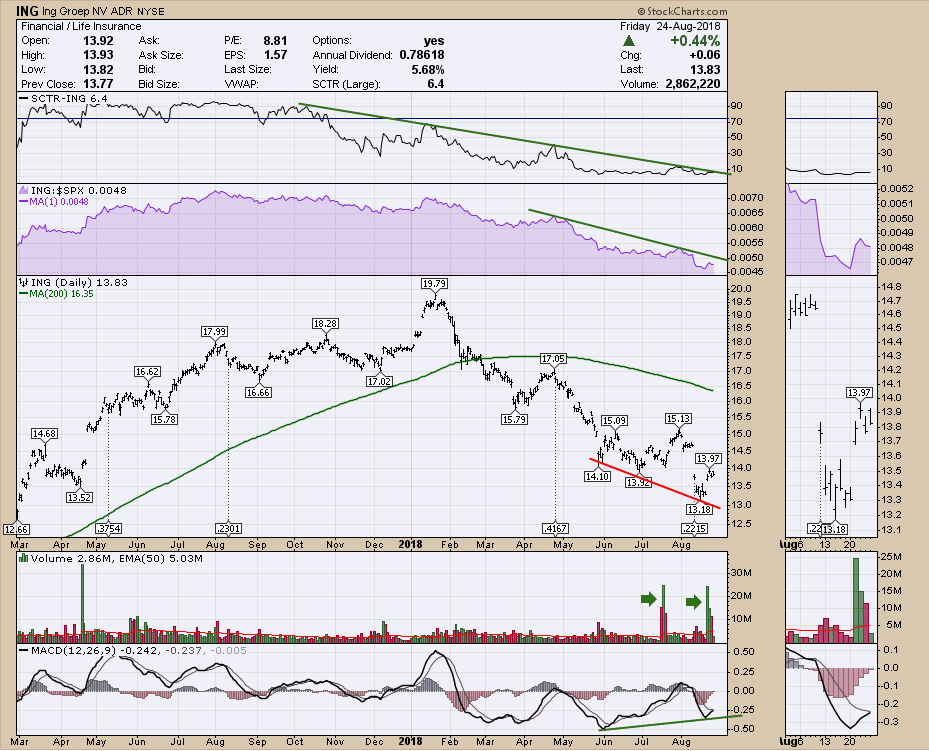Click the date Friday 24-Aug-2018
This screenshot has height=751, width=929.
[670, 26]
